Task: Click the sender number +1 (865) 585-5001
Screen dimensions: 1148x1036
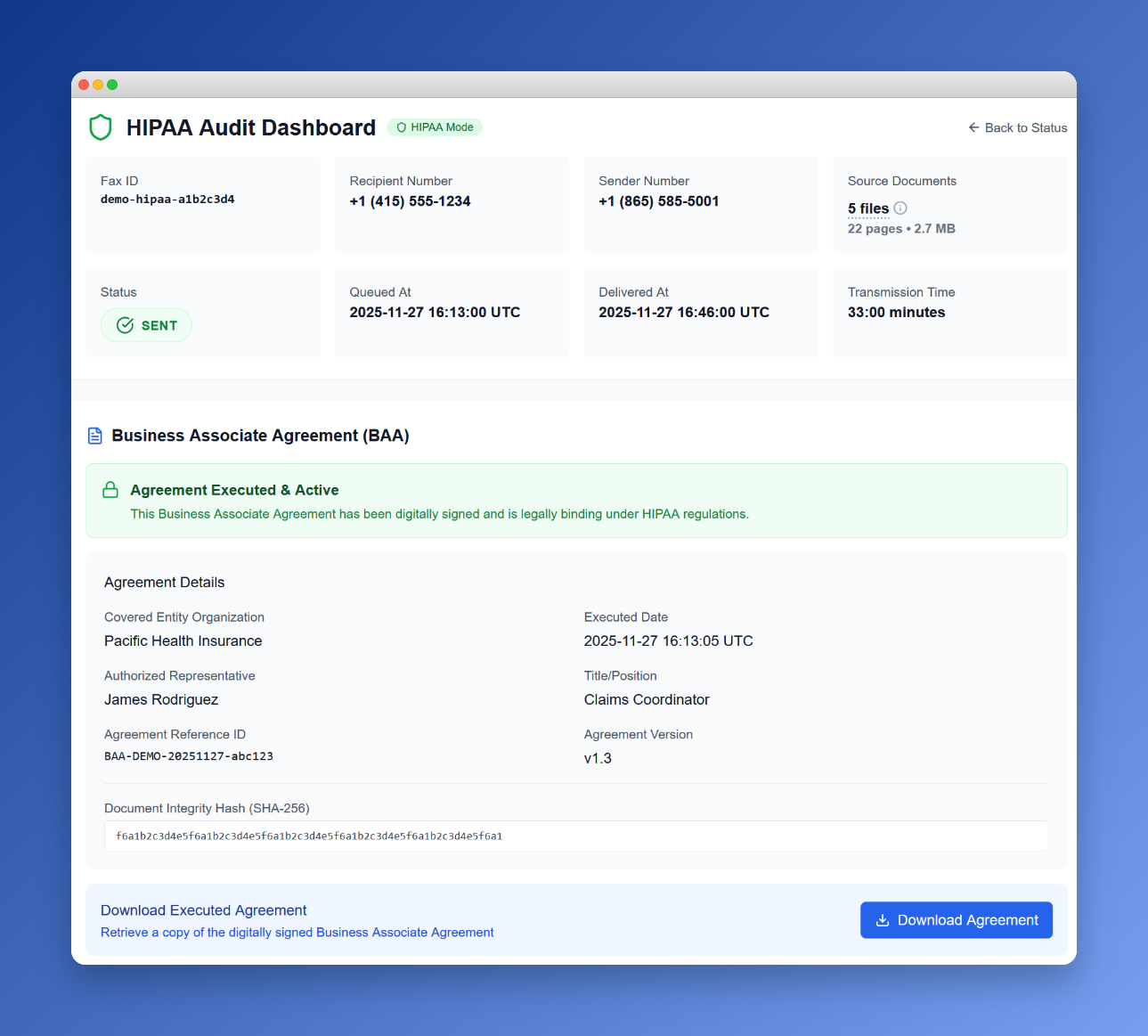Action: click(x=659, y=201)
